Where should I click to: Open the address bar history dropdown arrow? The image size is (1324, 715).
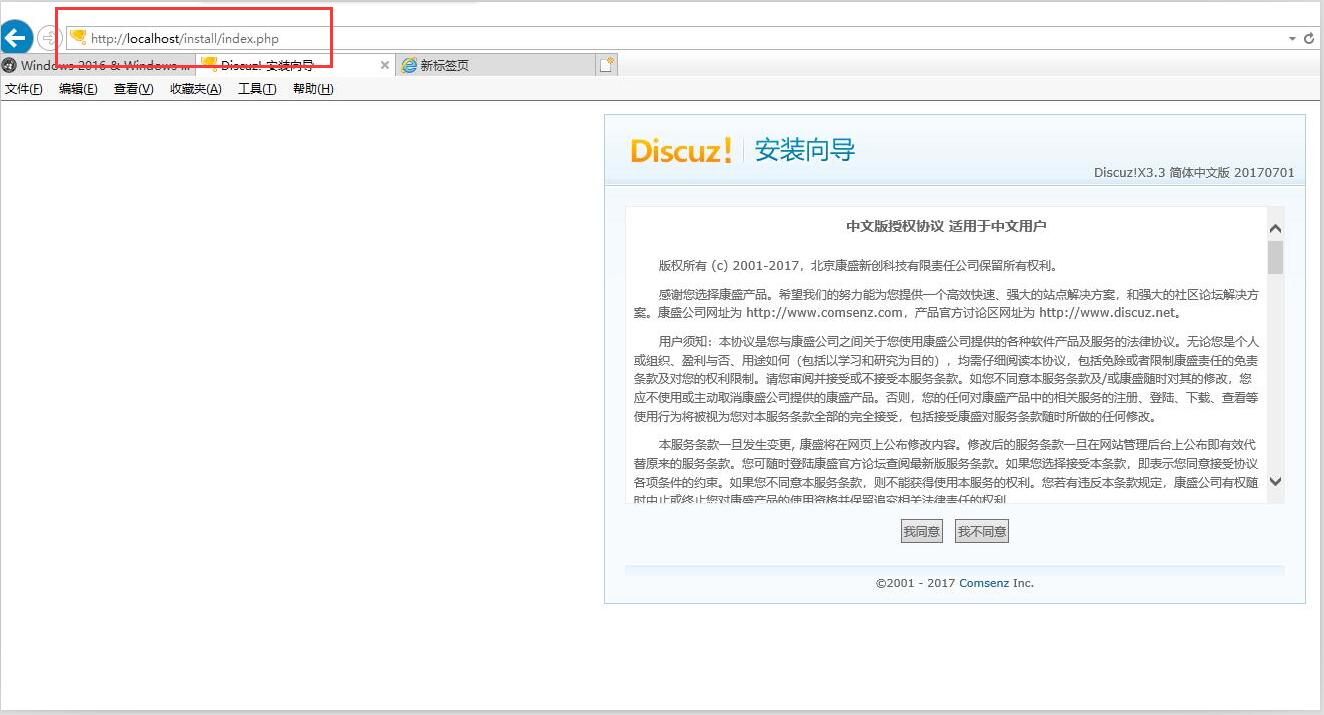tap(1292, 38)
